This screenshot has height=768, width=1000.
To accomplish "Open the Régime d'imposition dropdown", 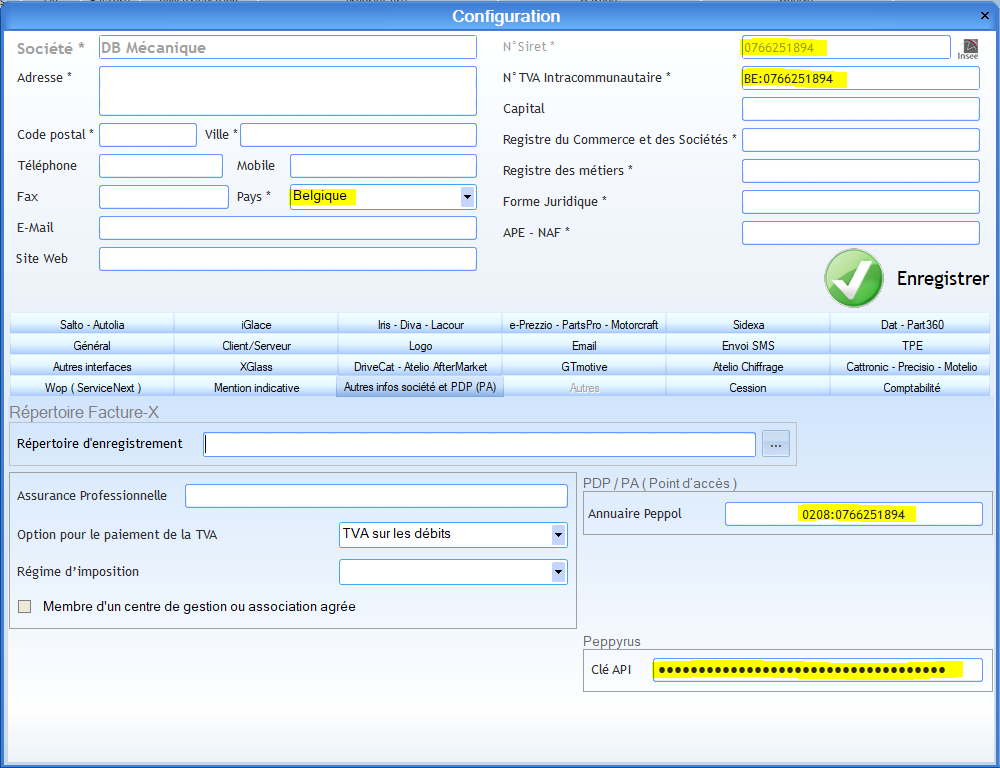I will pos(558,572).
